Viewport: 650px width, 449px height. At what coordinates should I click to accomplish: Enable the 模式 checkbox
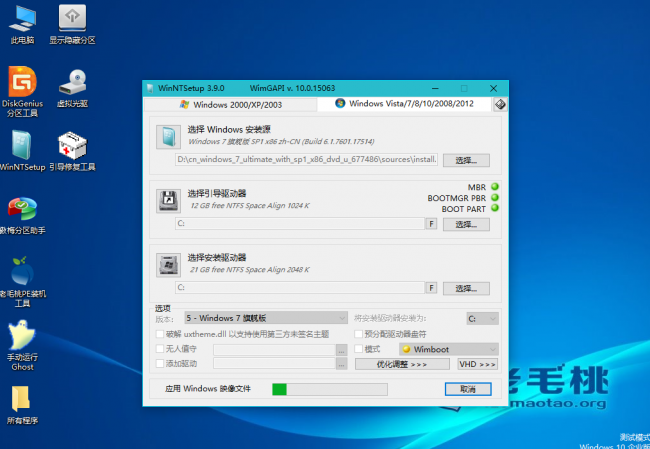coord(359,349)
